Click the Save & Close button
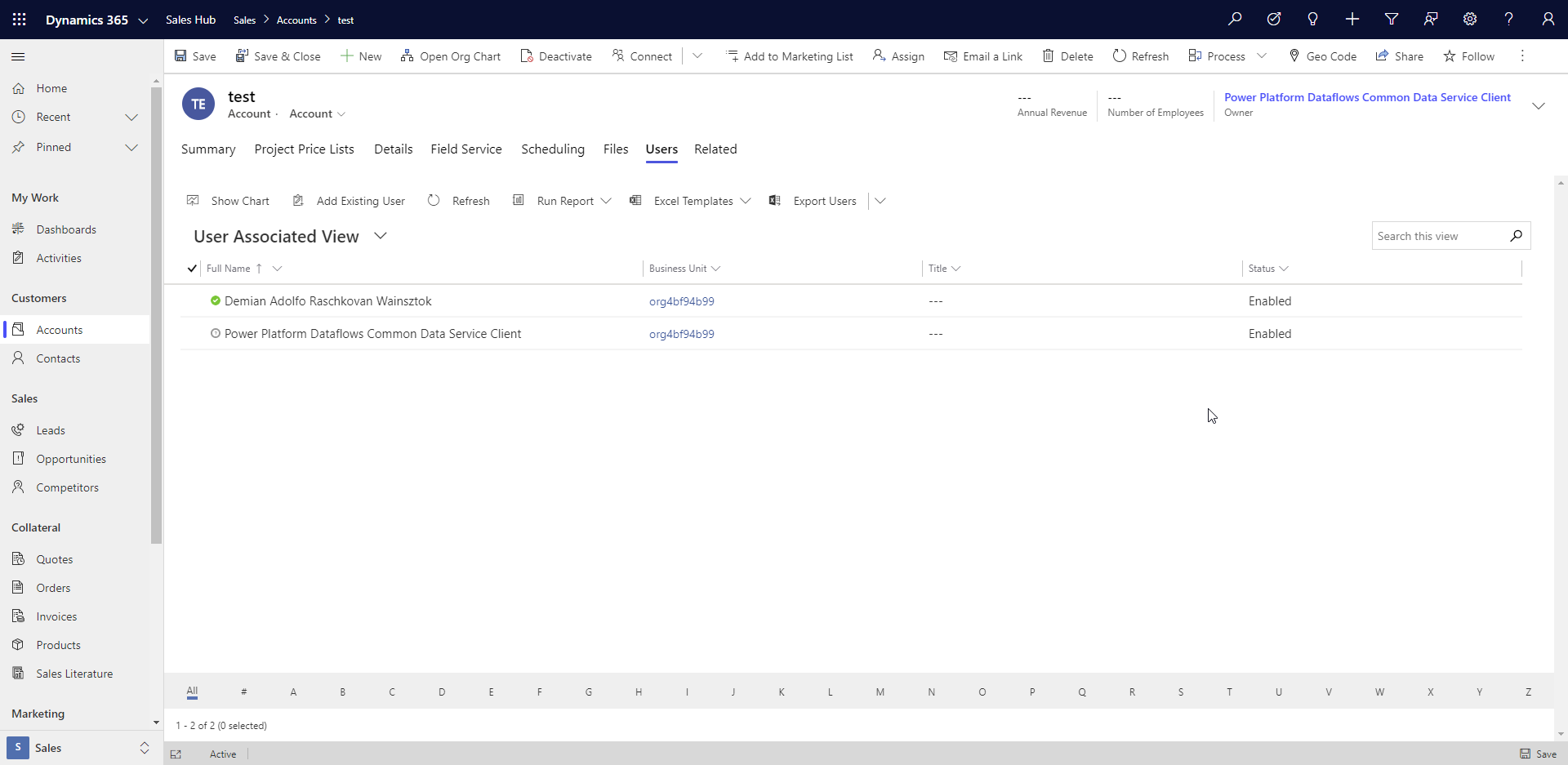The width and height of the screenshot is (1568, 765). [x=278, y=56]
